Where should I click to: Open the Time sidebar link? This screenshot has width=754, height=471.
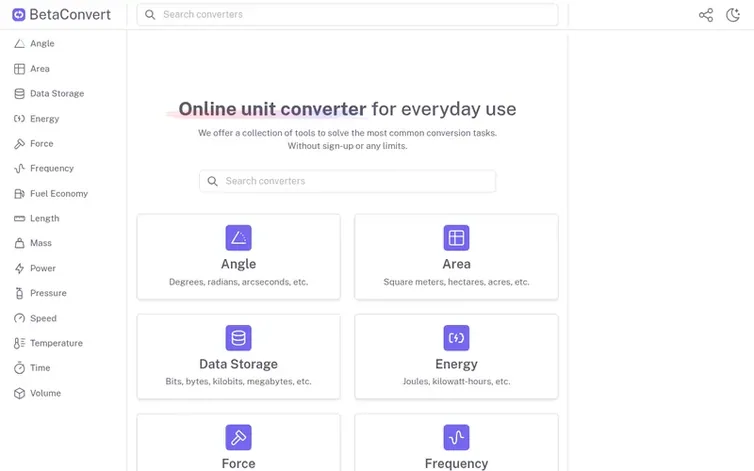(40, 368)
